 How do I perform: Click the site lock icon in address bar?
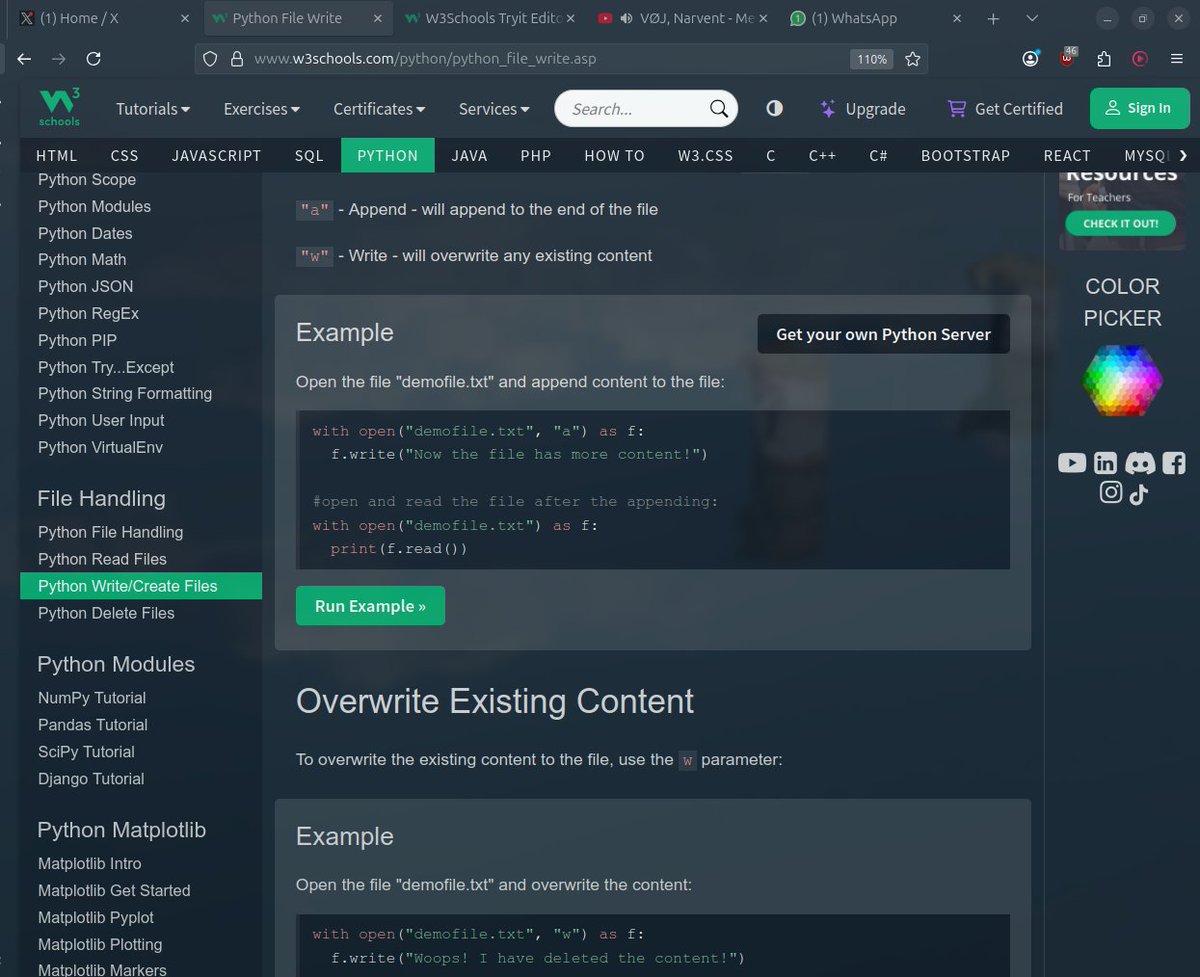click(x=237, y=59)
